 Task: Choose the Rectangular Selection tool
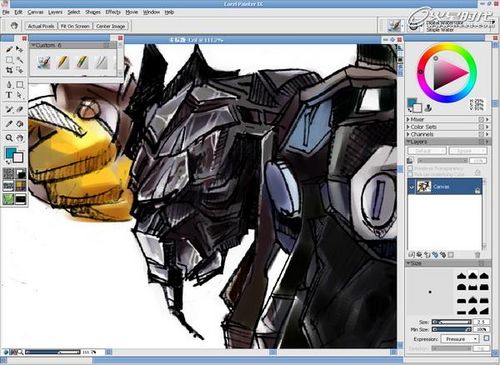coord(9,60)
